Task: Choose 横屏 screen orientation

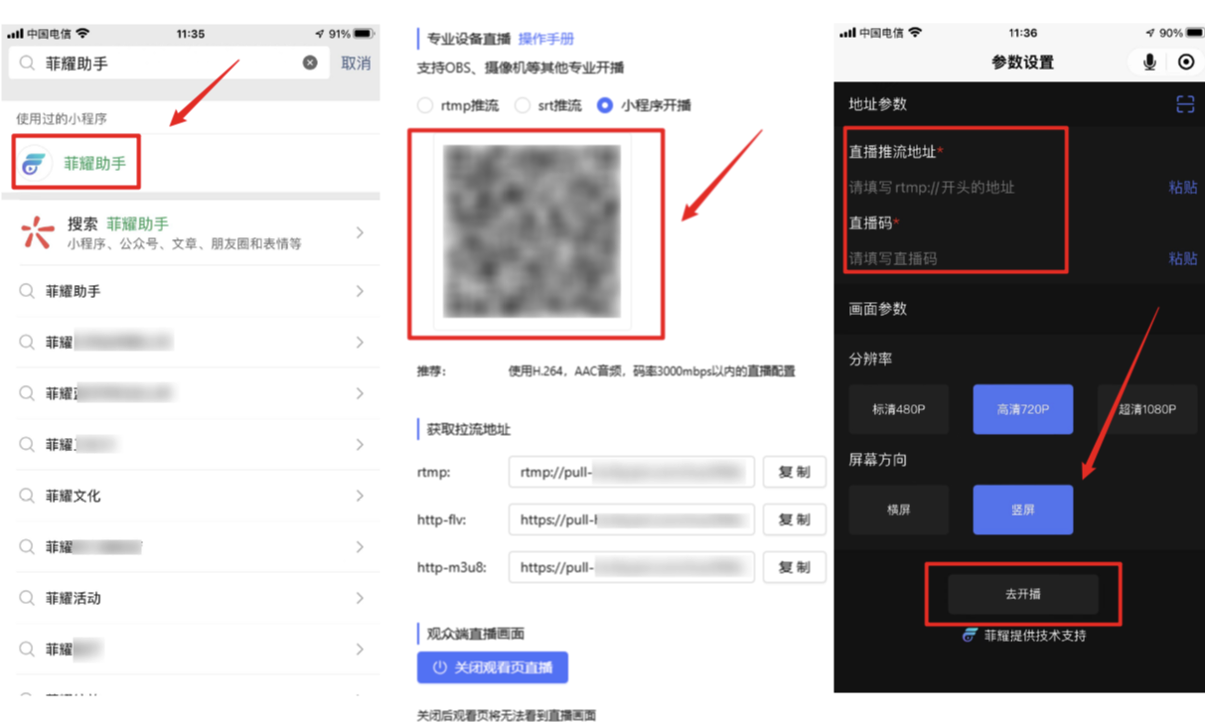Action: click(x=898, y=510)
